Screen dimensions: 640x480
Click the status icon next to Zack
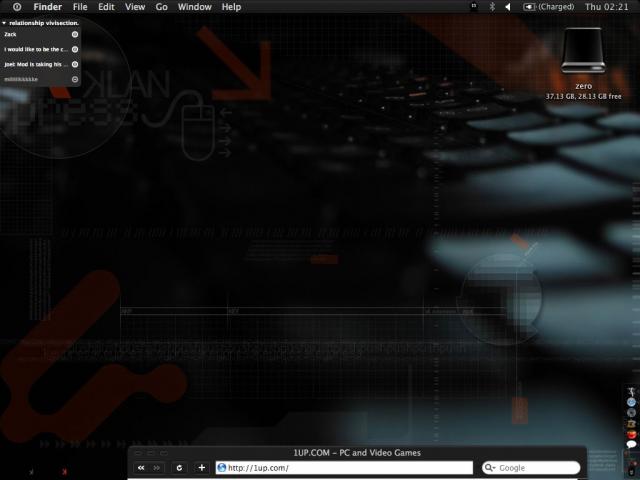point(75,34)
